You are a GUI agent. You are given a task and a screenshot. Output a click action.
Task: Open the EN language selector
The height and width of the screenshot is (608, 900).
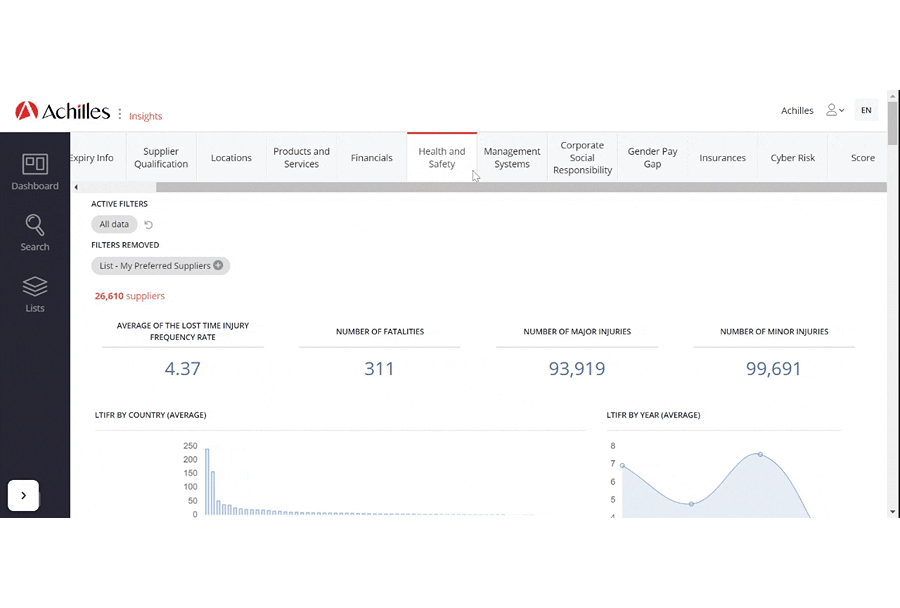click(866, 111)
